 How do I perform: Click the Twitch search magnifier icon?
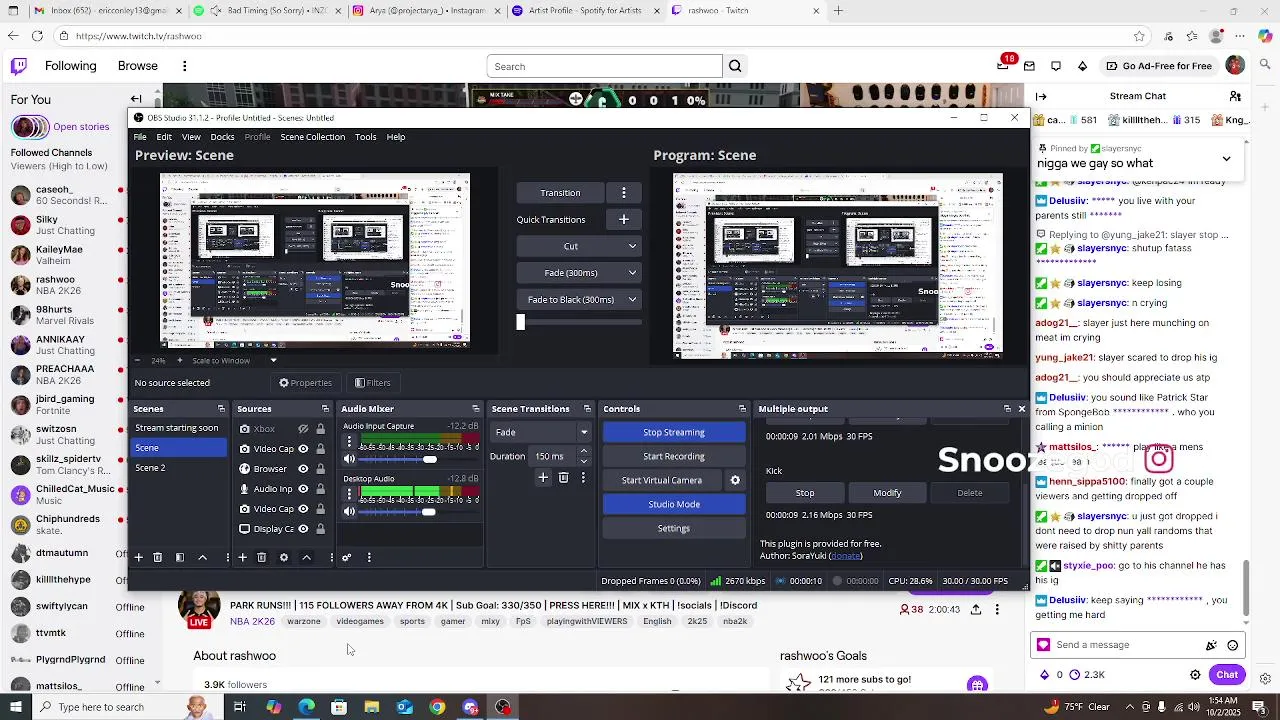point(735,66)
